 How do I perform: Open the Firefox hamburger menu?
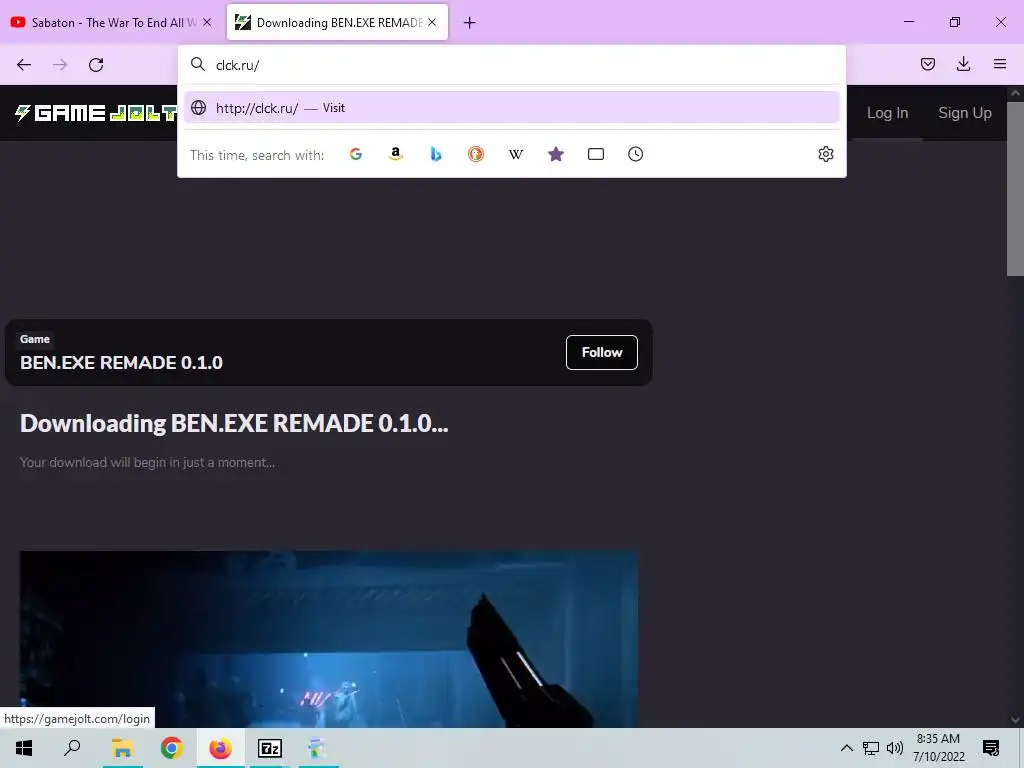pyautogui.click(x=1000, y=64)
